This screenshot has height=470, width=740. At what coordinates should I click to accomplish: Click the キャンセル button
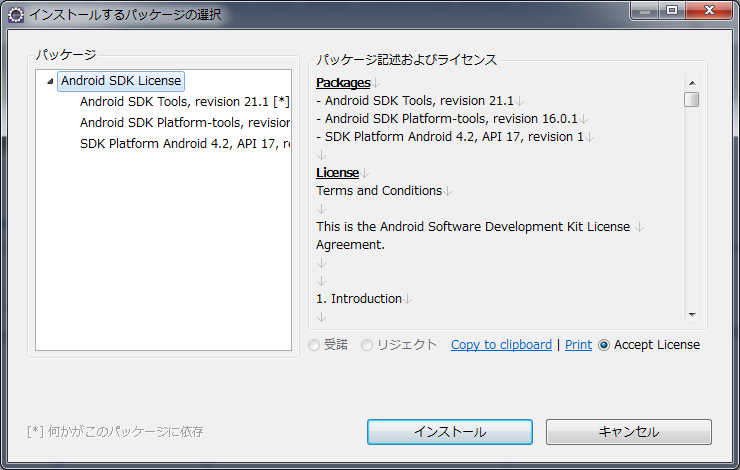(629, 432)
